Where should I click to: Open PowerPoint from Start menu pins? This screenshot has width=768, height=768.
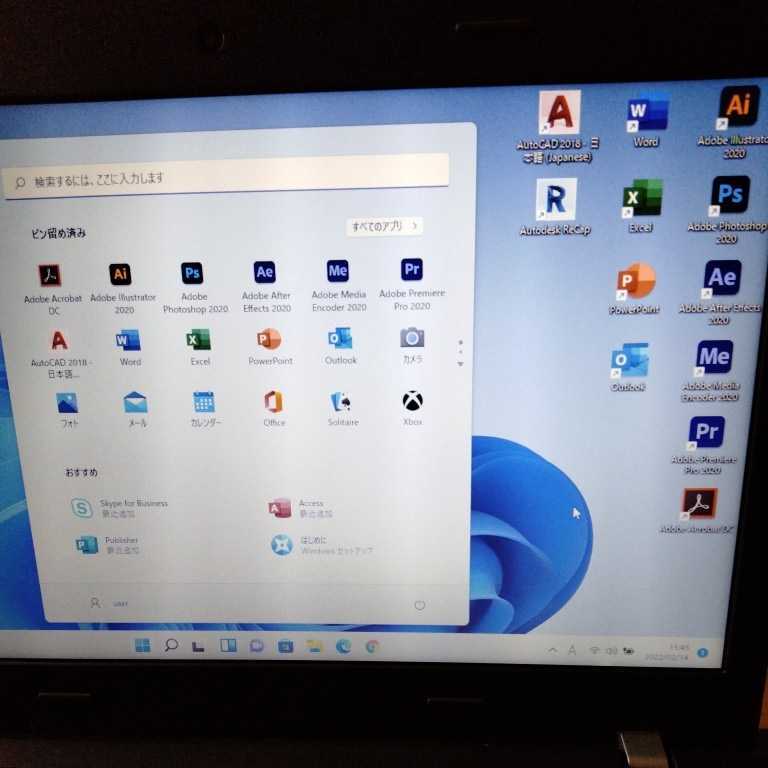(x=270, y=346)
